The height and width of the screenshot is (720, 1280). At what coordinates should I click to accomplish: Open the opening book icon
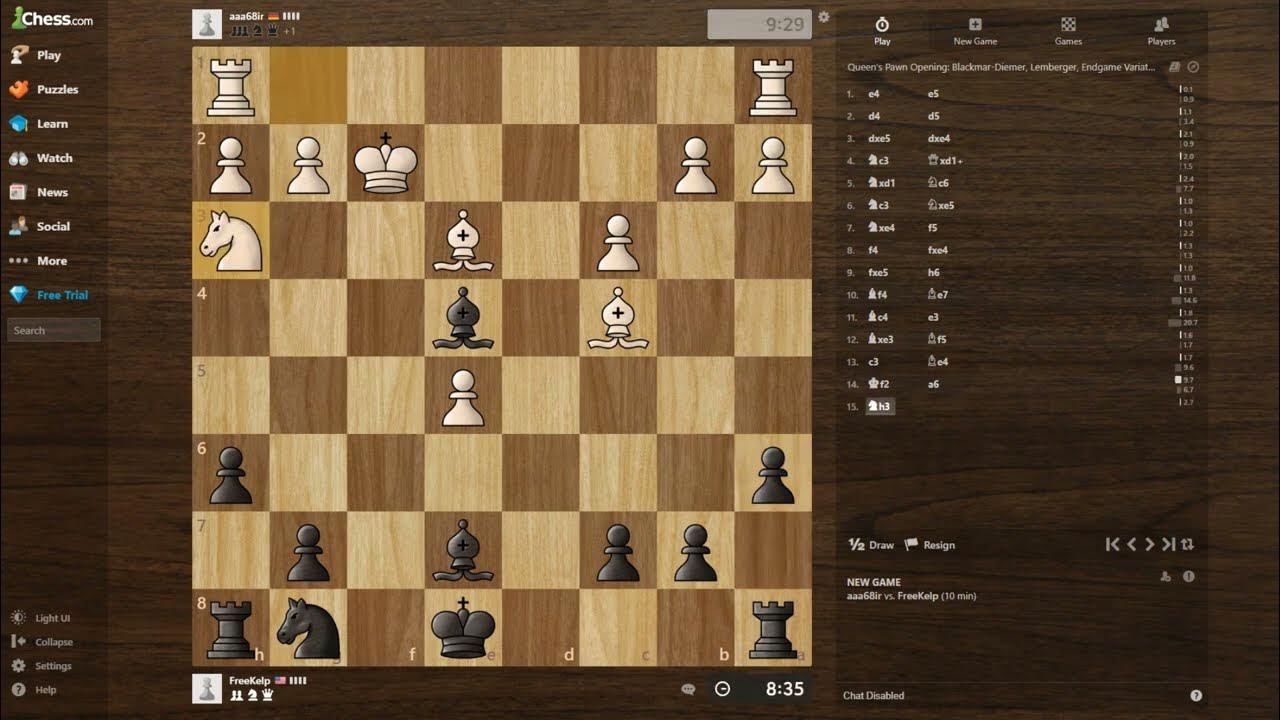(1175, 67)
